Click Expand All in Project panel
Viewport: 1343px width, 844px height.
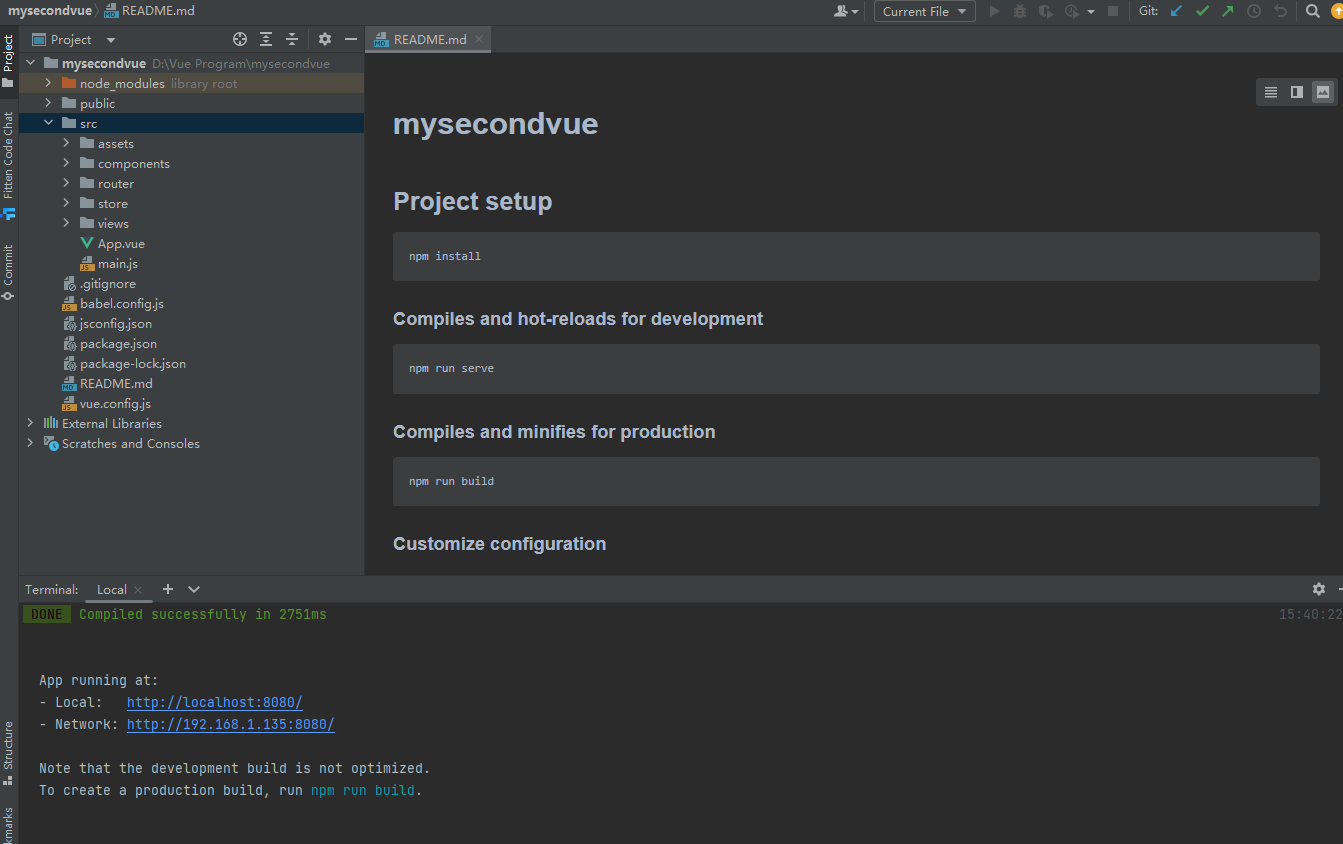(x=266, y=39)
